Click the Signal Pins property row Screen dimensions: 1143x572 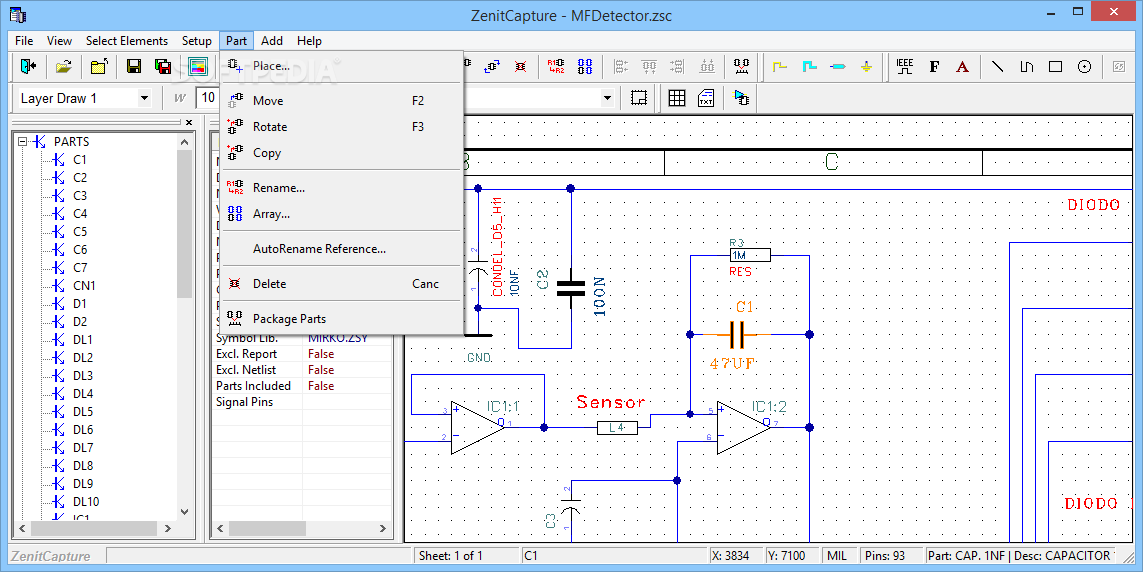[303, 402]
